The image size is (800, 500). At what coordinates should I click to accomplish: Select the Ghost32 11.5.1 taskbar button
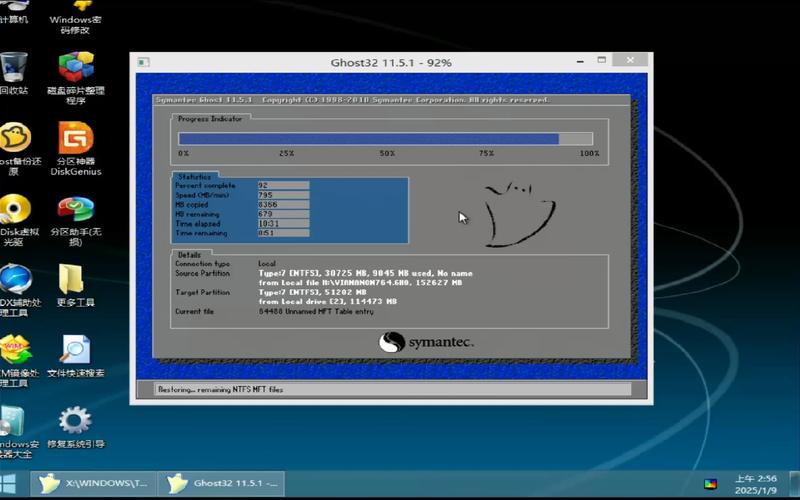221,483
